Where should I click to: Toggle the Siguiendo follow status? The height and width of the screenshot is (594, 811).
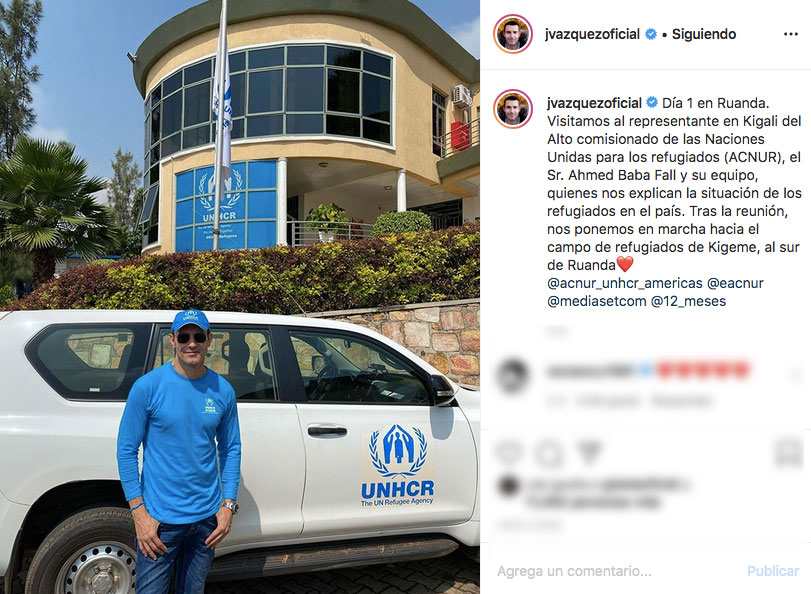(x=703, y=34)
